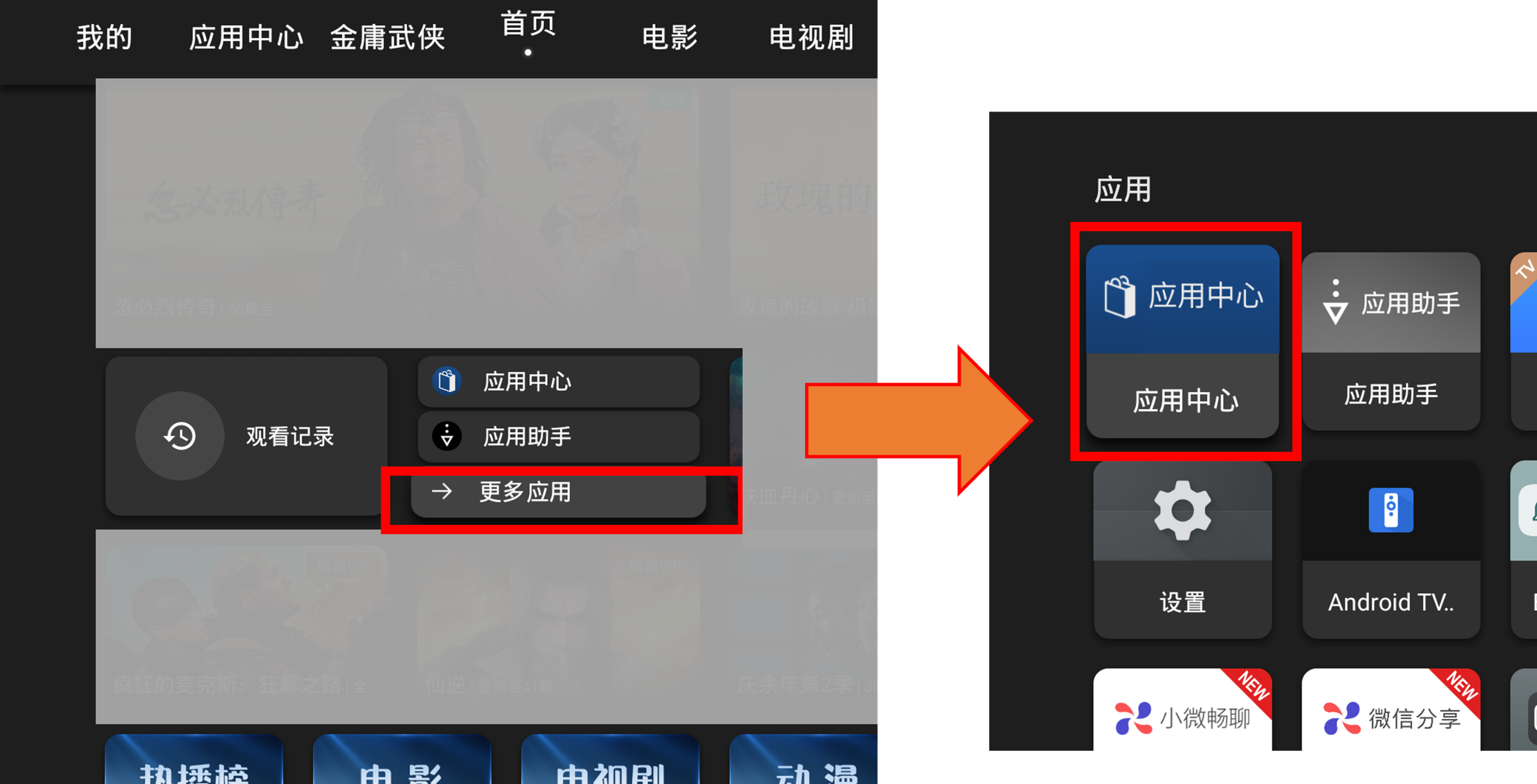Switch to the 我的 tab

(104, 38)
